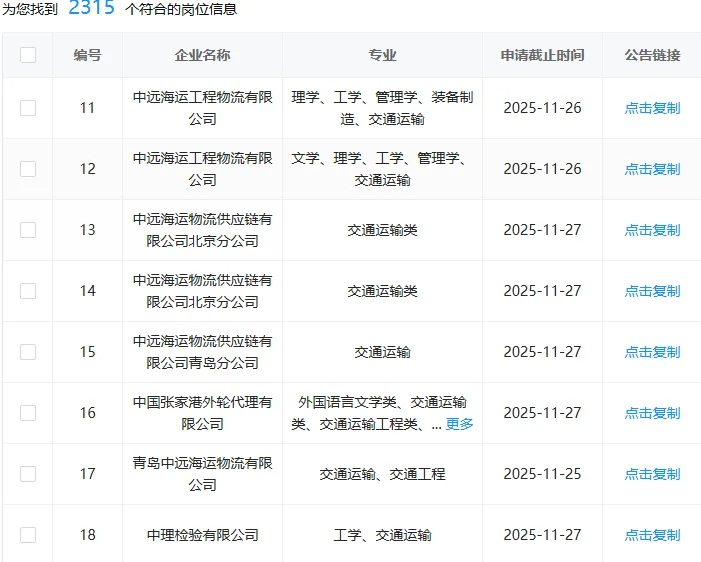Tick the checkbox for row 16
Viewport: 701px width, 562px height.
pyautogui.click(x=28, y=413)
